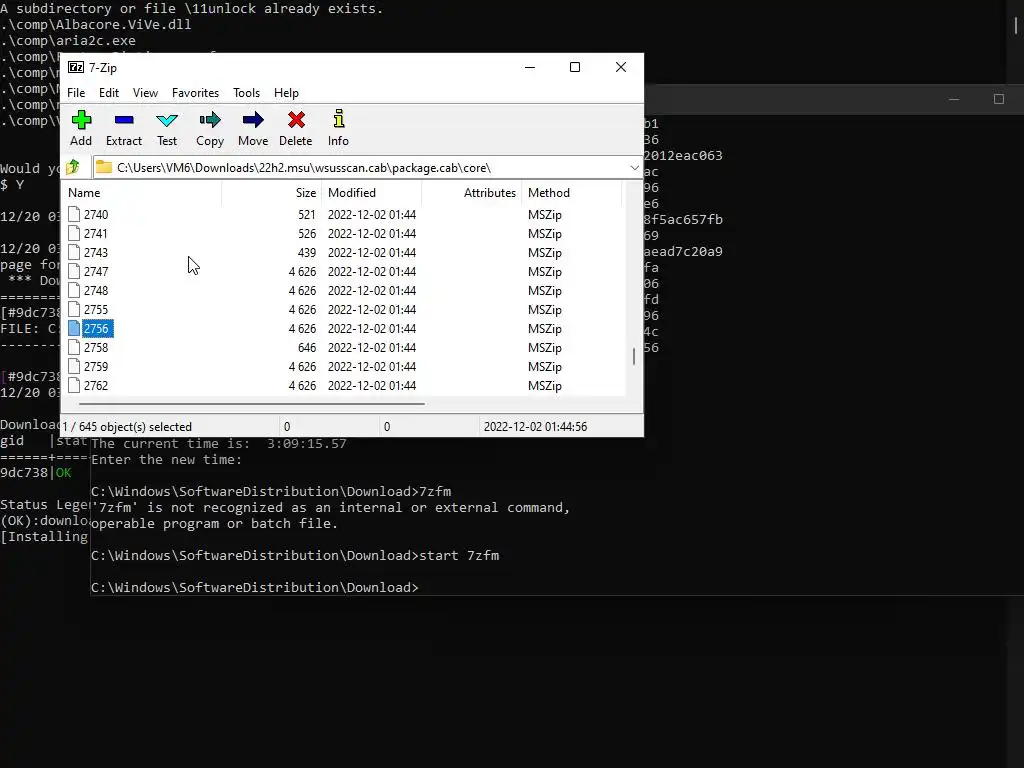Click file icon of entry 2748
The width and height of the screenshot is (1024, 768).
click(x=74, y=290)
